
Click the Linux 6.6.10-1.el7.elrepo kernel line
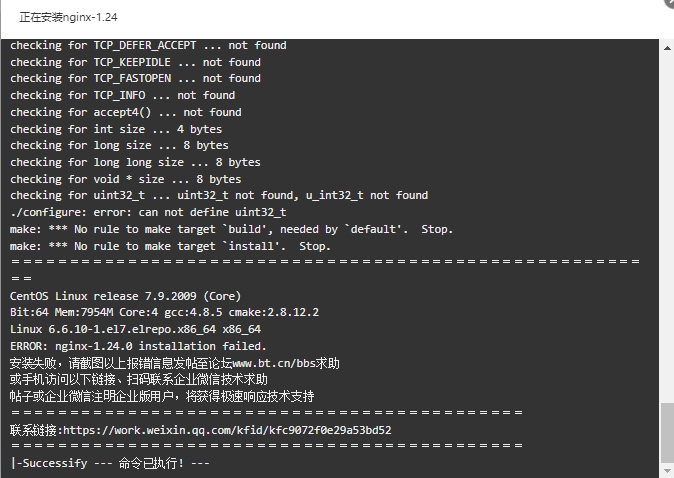[x=135, y=329]
